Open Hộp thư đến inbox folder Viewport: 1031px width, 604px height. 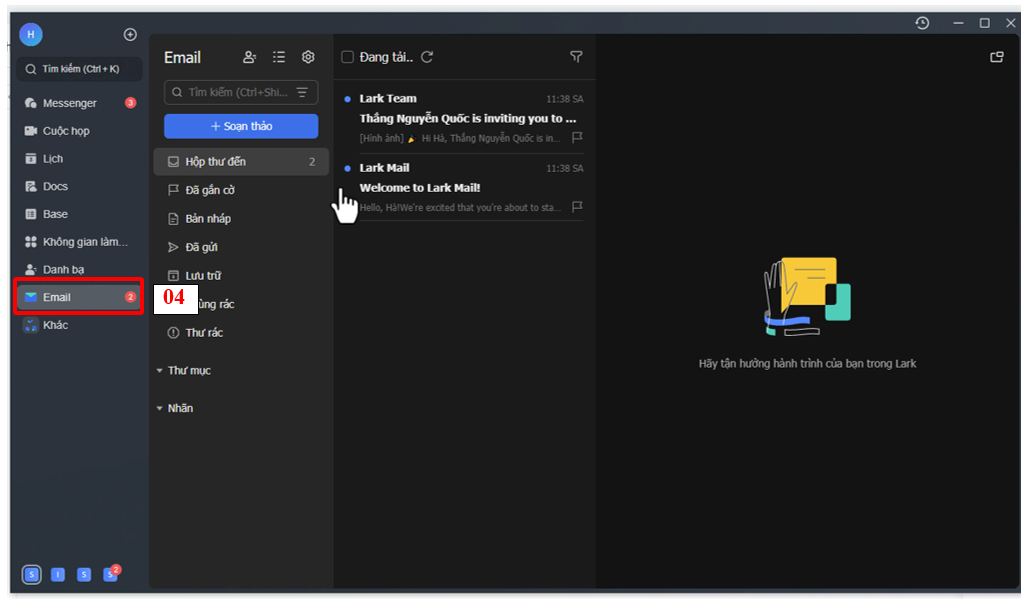pos(241,162)
